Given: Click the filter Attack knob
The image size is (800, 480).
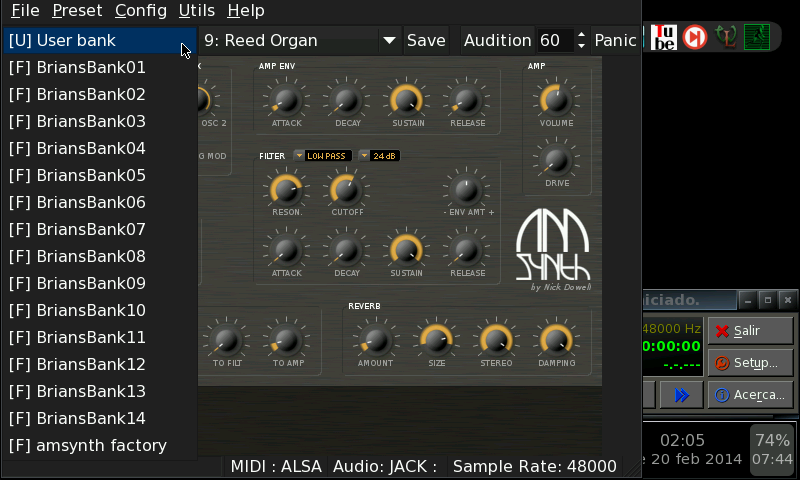Looking at the screenshot, I should tap(286, 250).
